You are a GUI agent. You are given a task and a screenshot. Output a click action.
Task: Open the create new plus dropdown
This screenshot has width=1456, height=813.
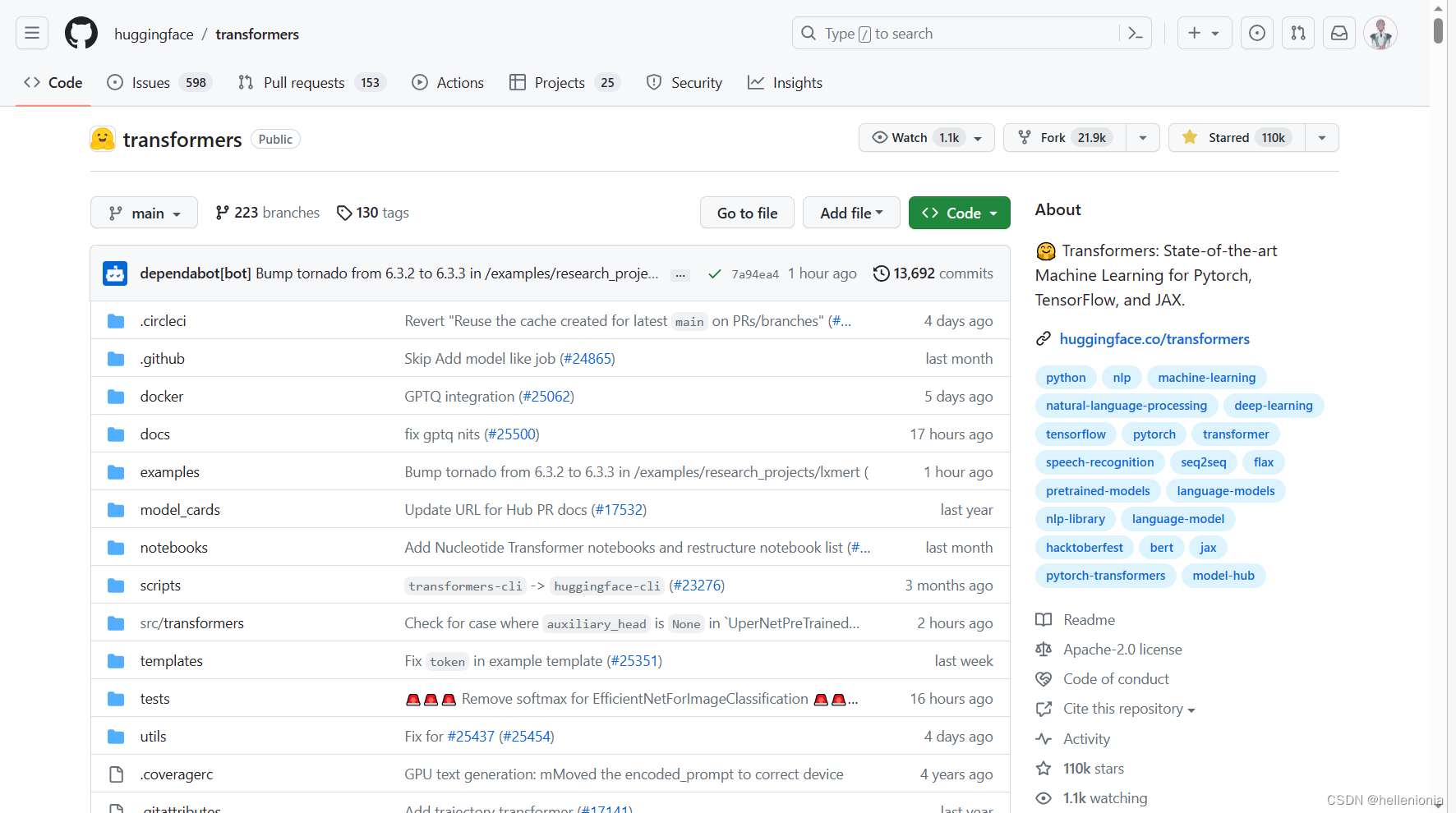[x=1204, y=33]
